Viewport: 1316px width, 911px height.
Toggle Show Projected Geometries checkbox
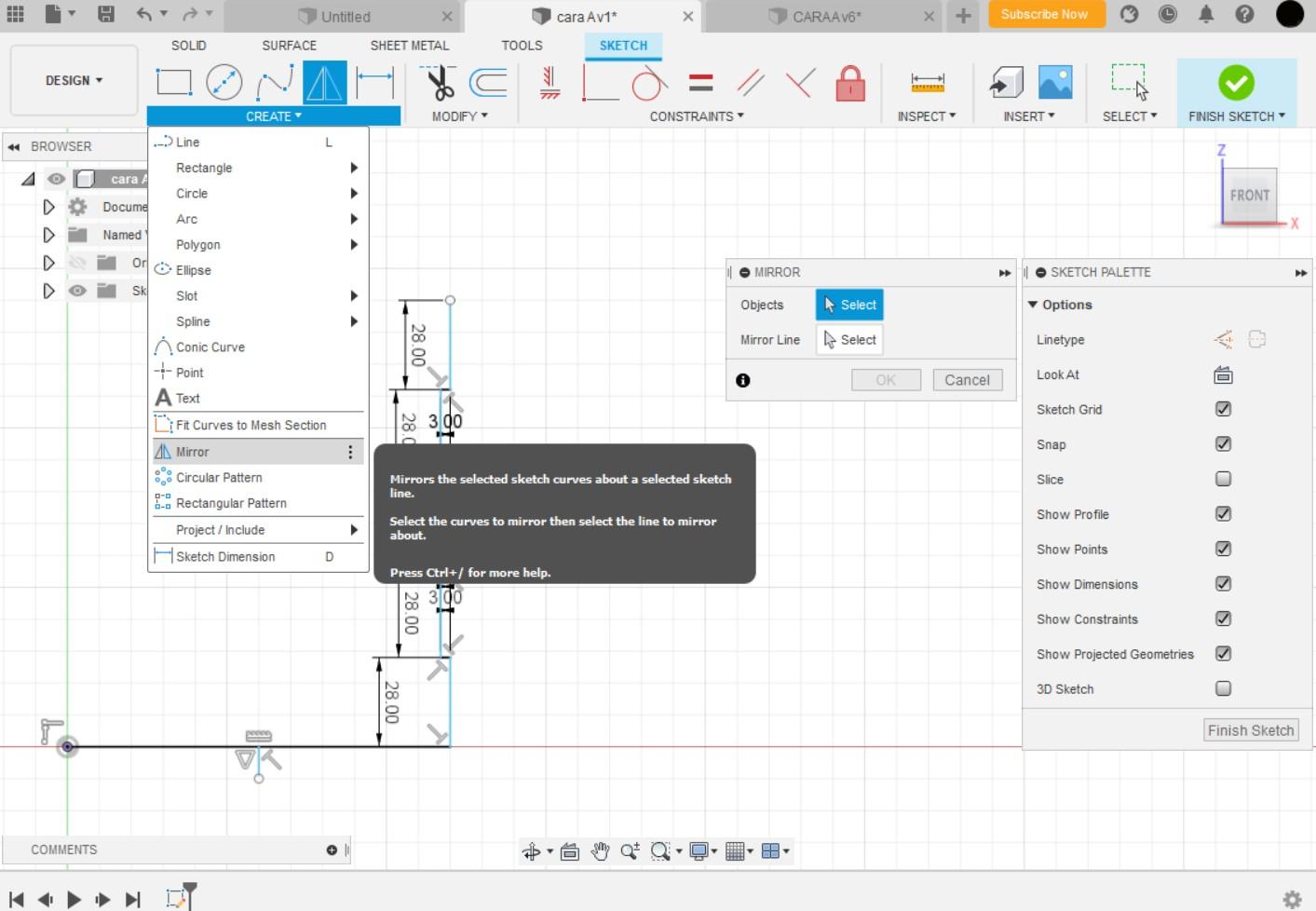coord(1223,654)
